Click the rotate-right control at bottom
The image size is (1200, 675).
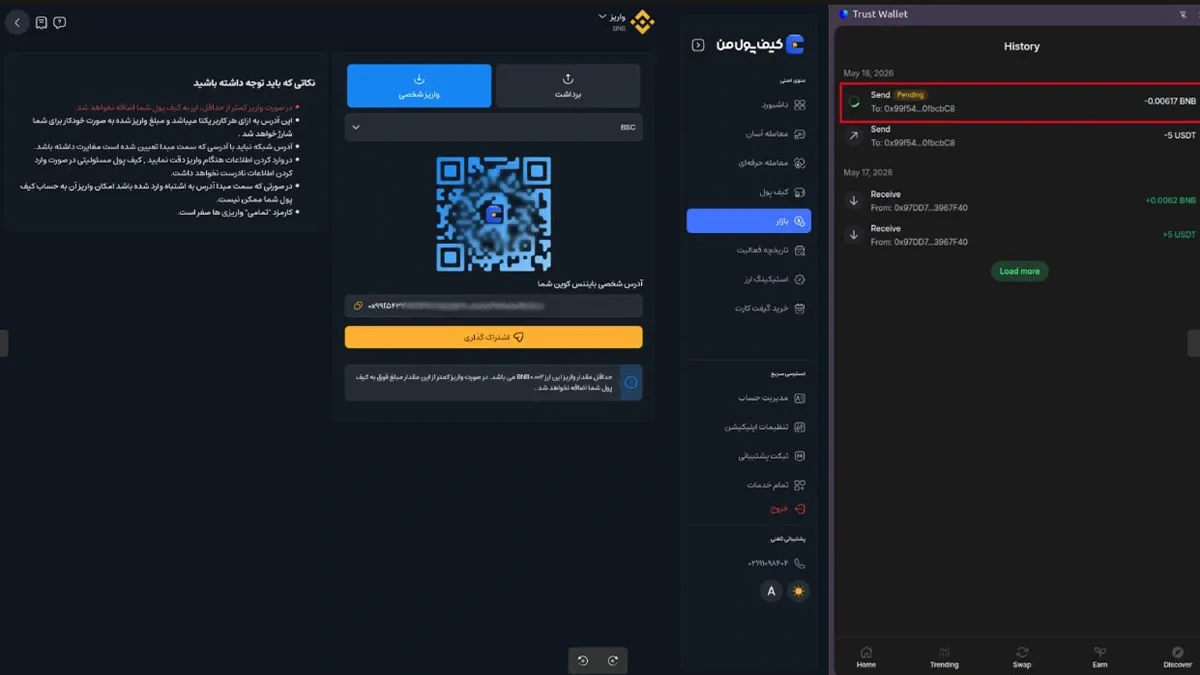pyautogui.click(x=613, y=660)
